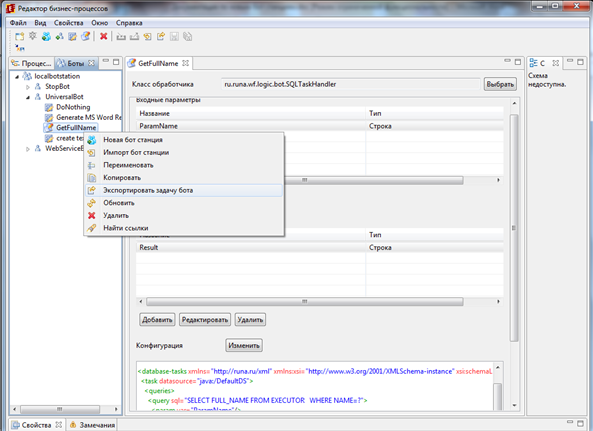
Task: Select the GetFullName bot task
Action: (76, 128)
